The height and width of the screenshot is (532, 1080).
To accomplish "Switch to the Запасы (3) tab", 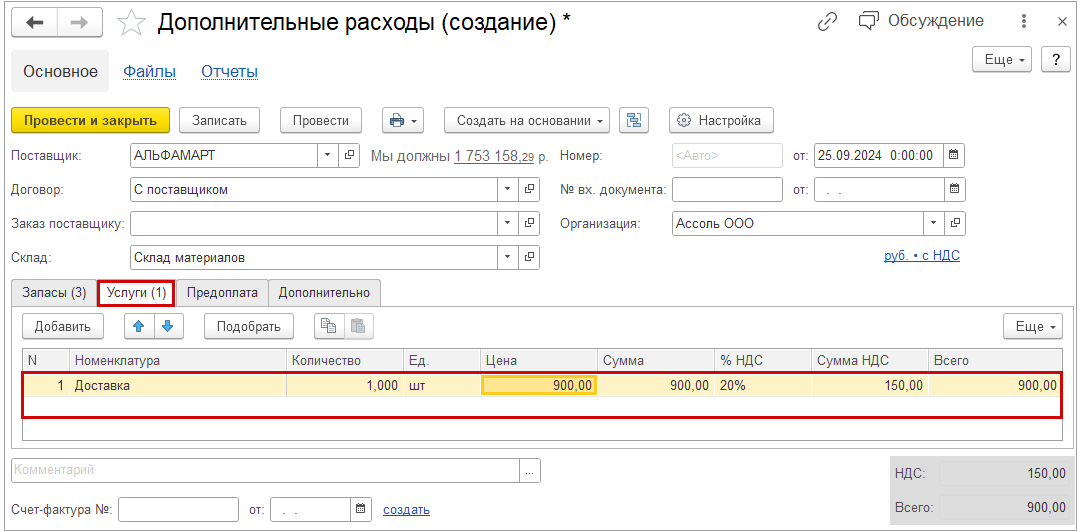I will tap(54, 292).
